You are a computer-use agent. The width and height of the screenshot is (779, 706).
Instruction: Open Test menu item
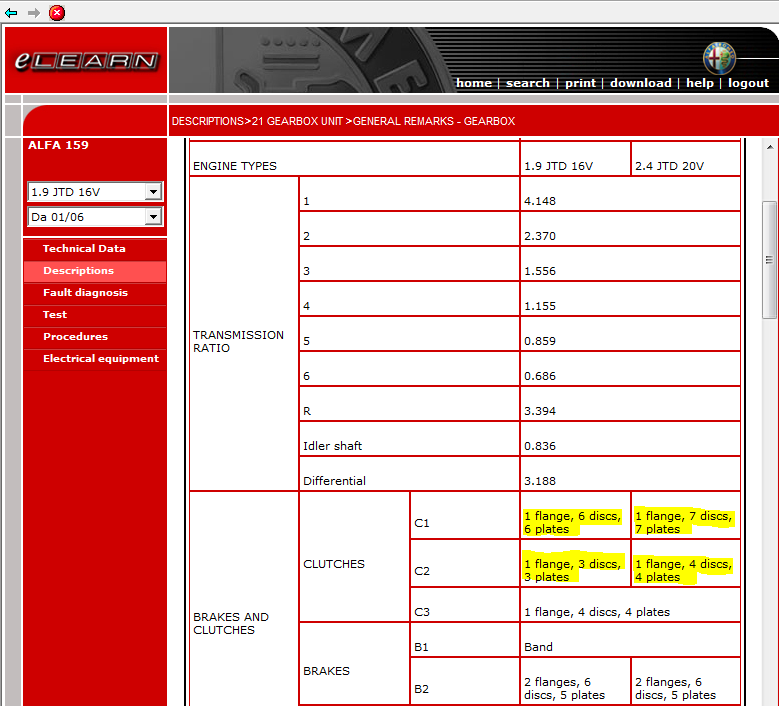(x=55, y=314)
